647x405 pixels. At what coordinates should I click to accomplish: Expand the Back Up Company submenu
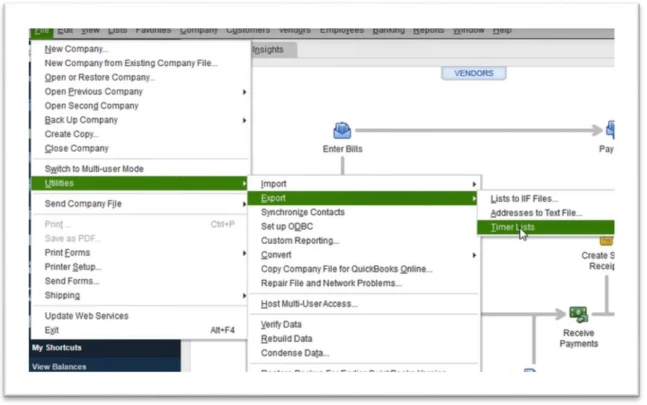point(81,120)
